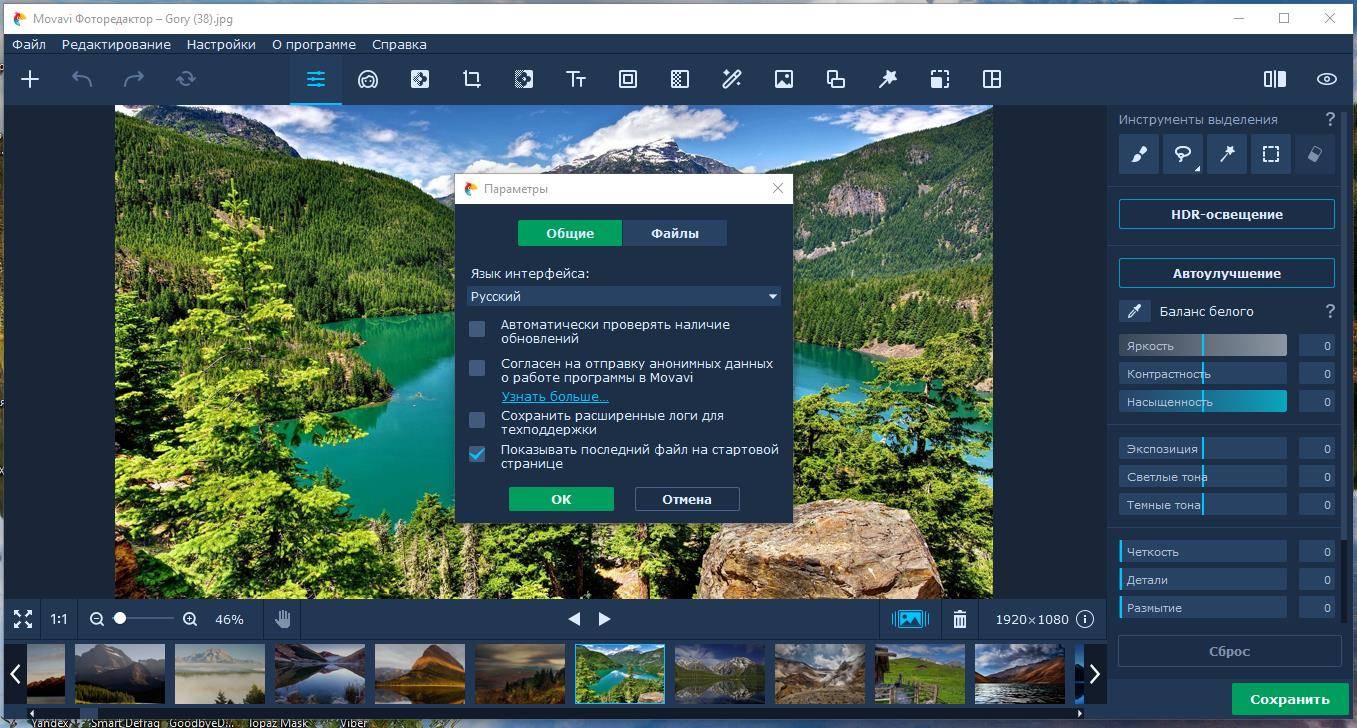Click the 1:1 actual size button
This screenshot has height=728, width=1357.
[59, 619]
